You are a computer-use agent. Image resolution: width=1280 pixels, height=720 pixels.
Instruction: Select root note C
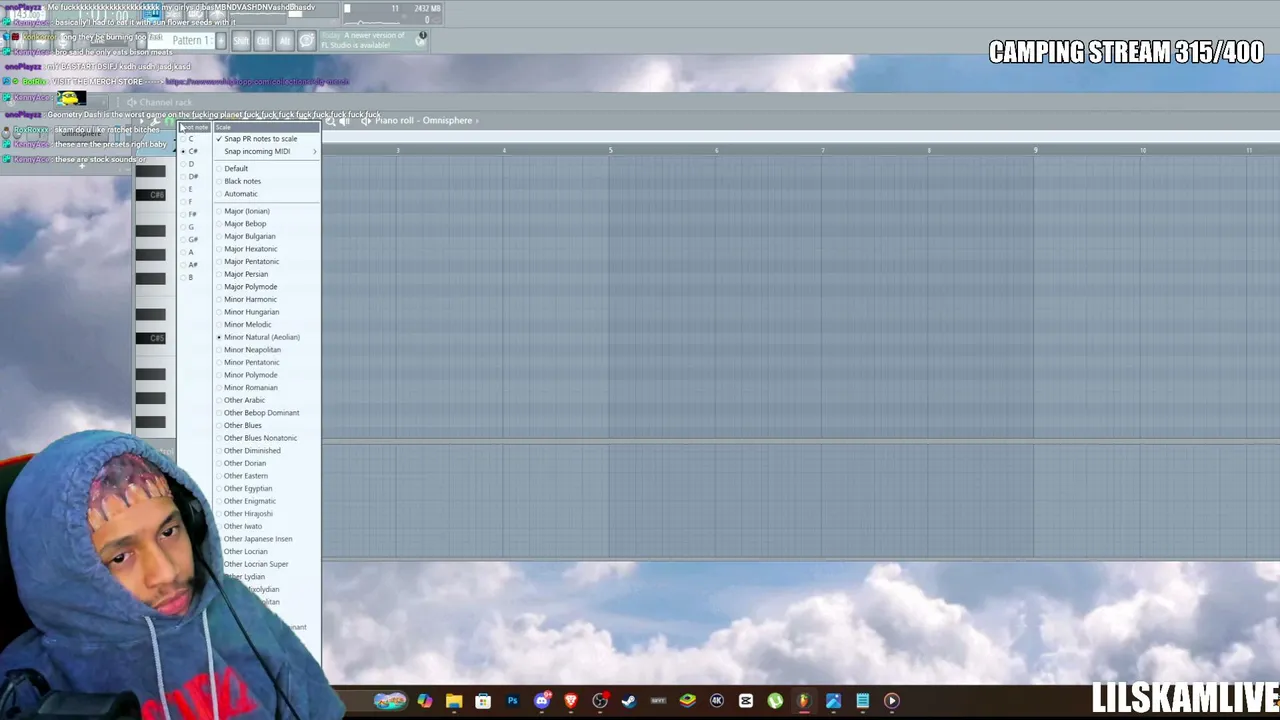click(x=195, y=139)
